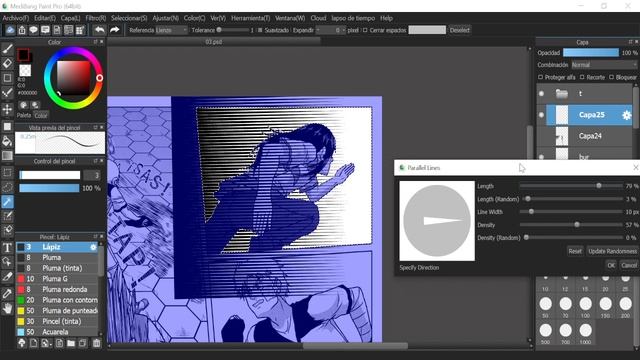Image resolution: width=640 pixels, height=360 pixels.
Task: Click the Undo arrow
Action: tap(99, 30)
